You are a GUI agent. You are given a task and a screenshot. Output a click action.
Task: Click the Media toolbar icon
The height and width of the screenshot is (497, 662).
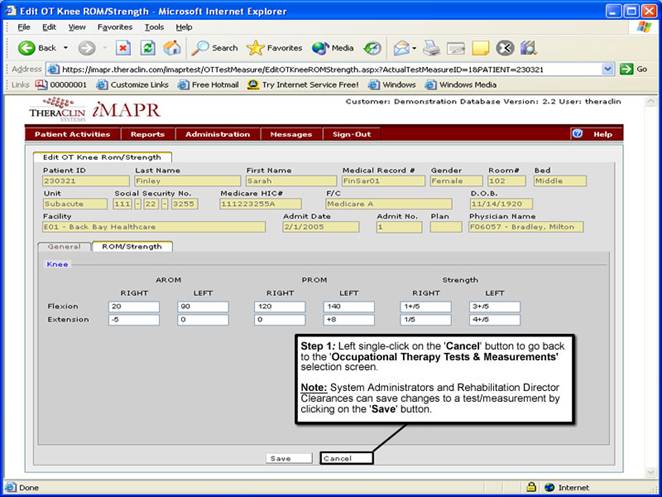click(x=332, y=47)
